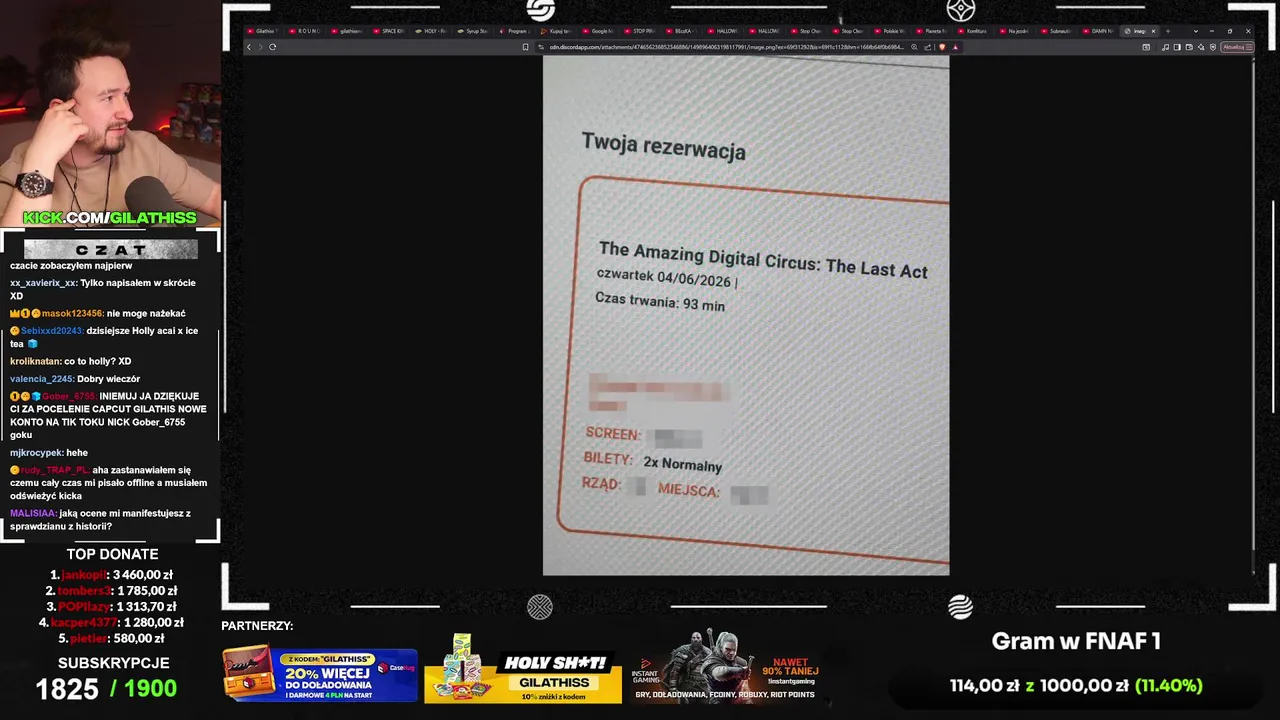The height and width of the screenshot is (720, 1280).
Task: Click the music note playlist icon
Action: [1166, 47]
